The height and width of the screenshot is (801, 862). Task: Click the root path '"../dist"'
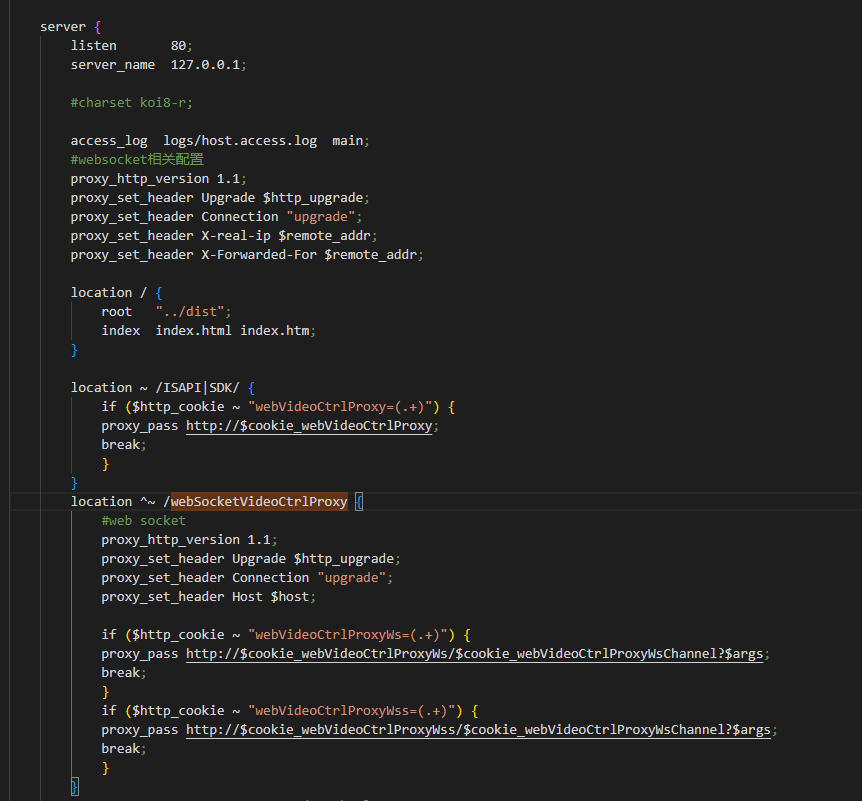190,312
